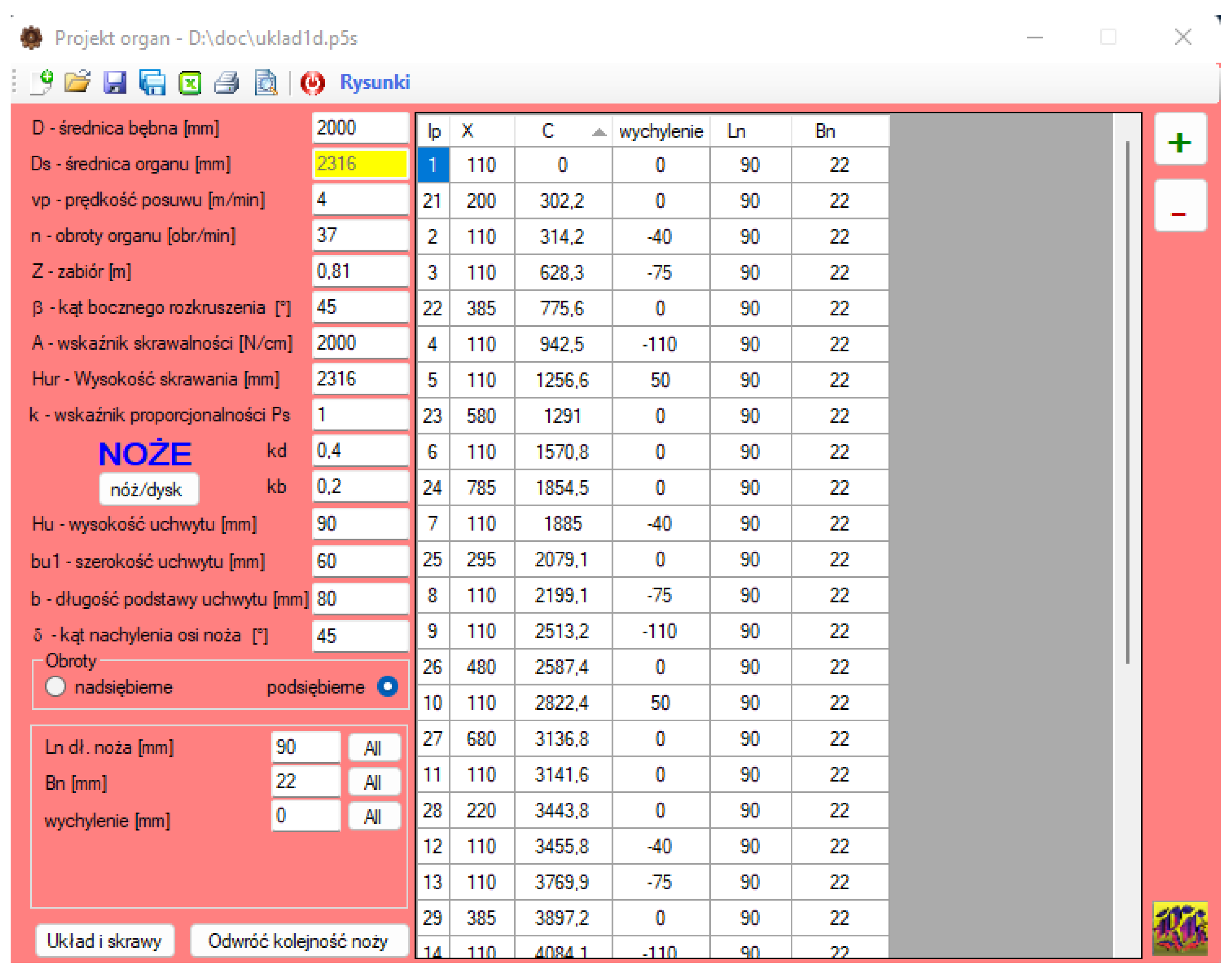Select the nadsiębierne radio button

click(56, 687)
